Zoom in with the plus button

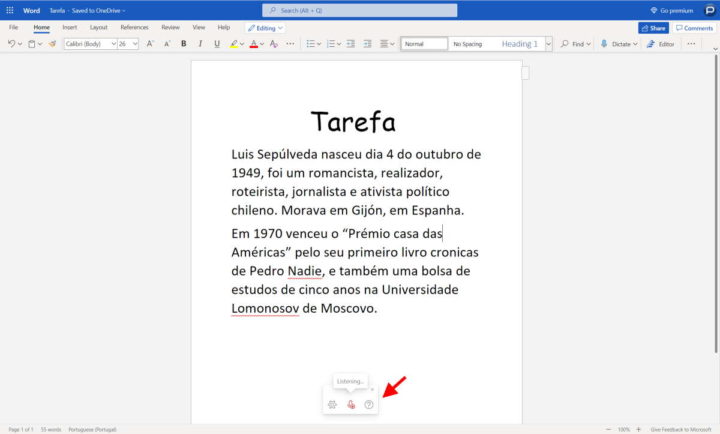(x=638, y=429)
